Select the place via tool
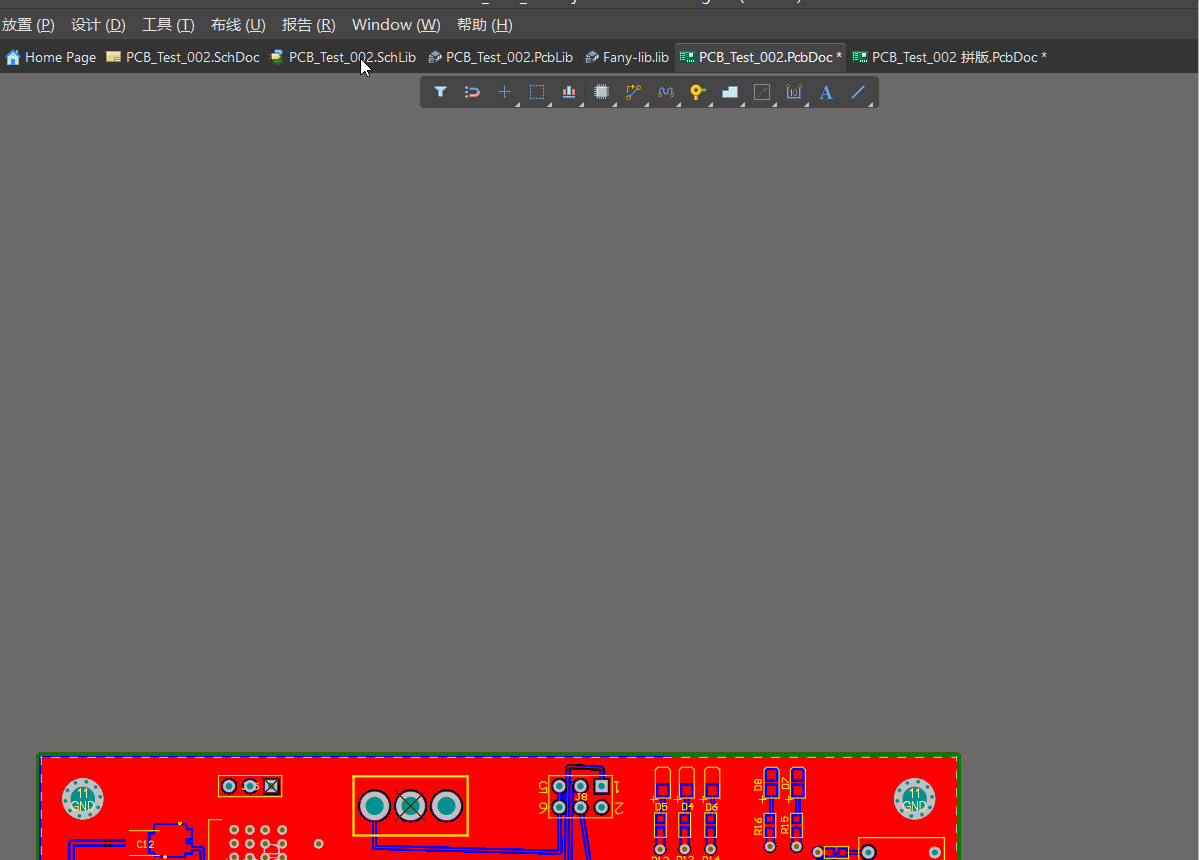 [697, 92]
